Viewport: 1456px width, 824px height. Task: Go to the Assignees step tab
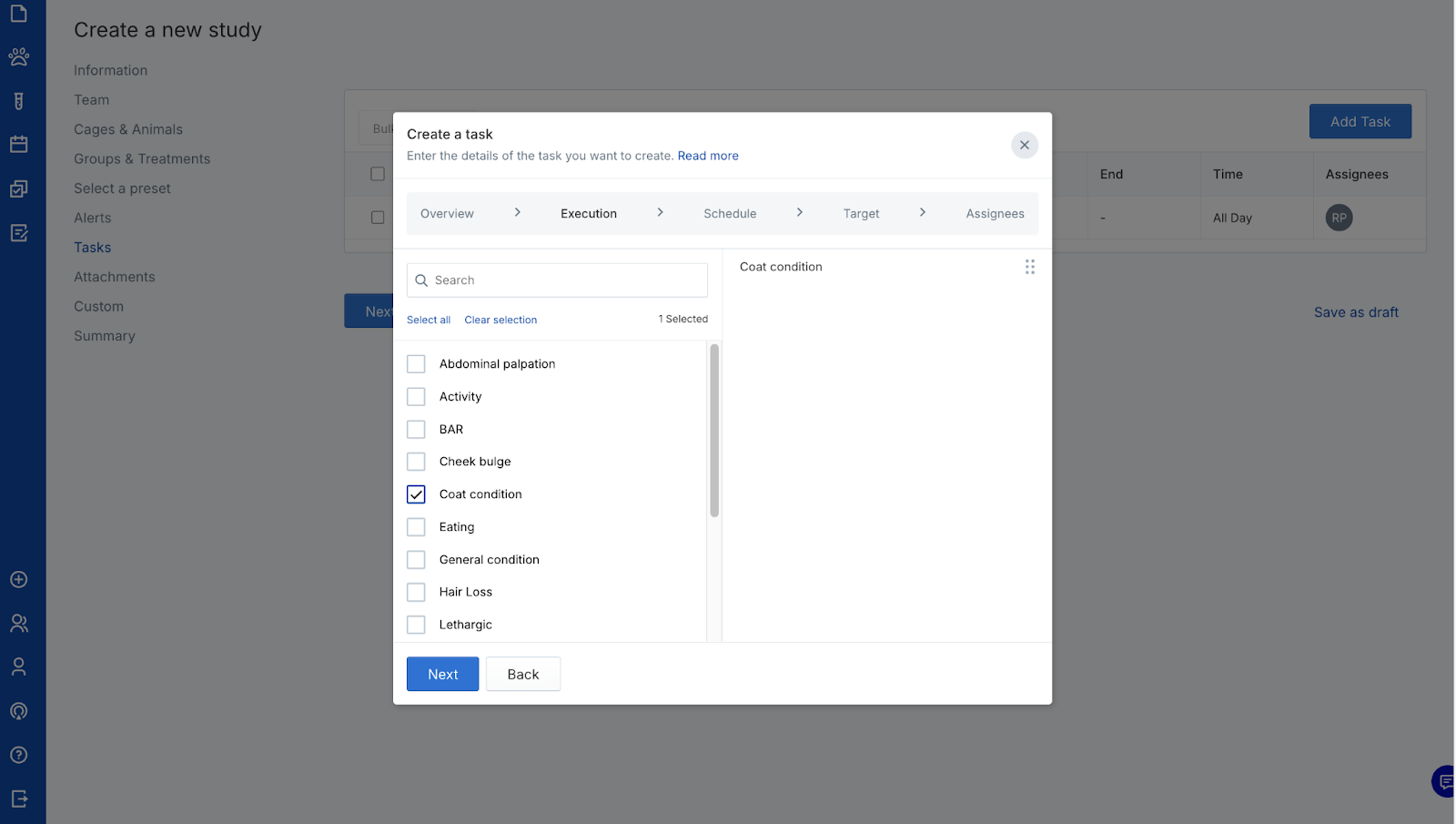[995, 214]
